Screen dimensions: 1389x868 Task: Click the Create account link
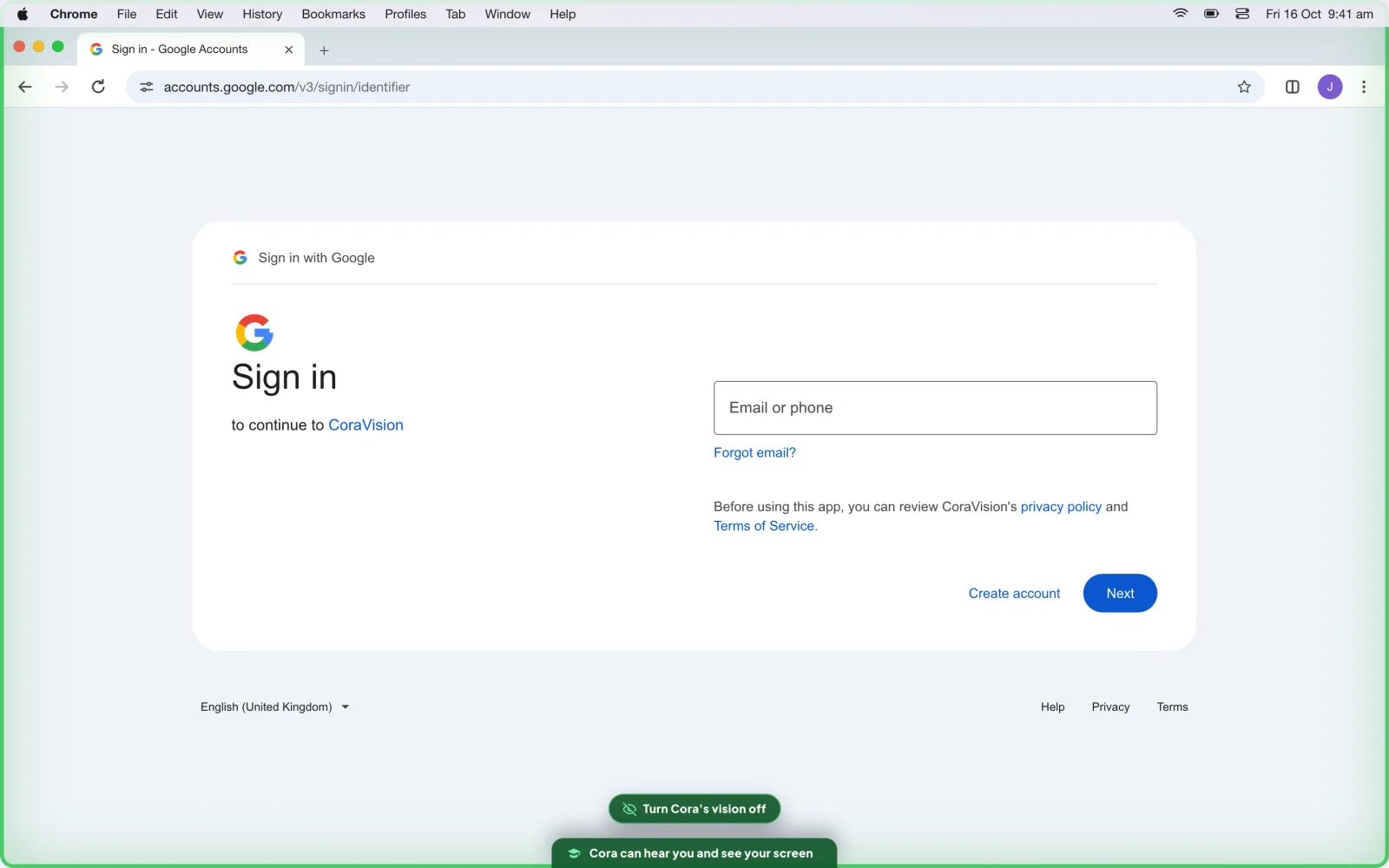(x=1014, y=594)
